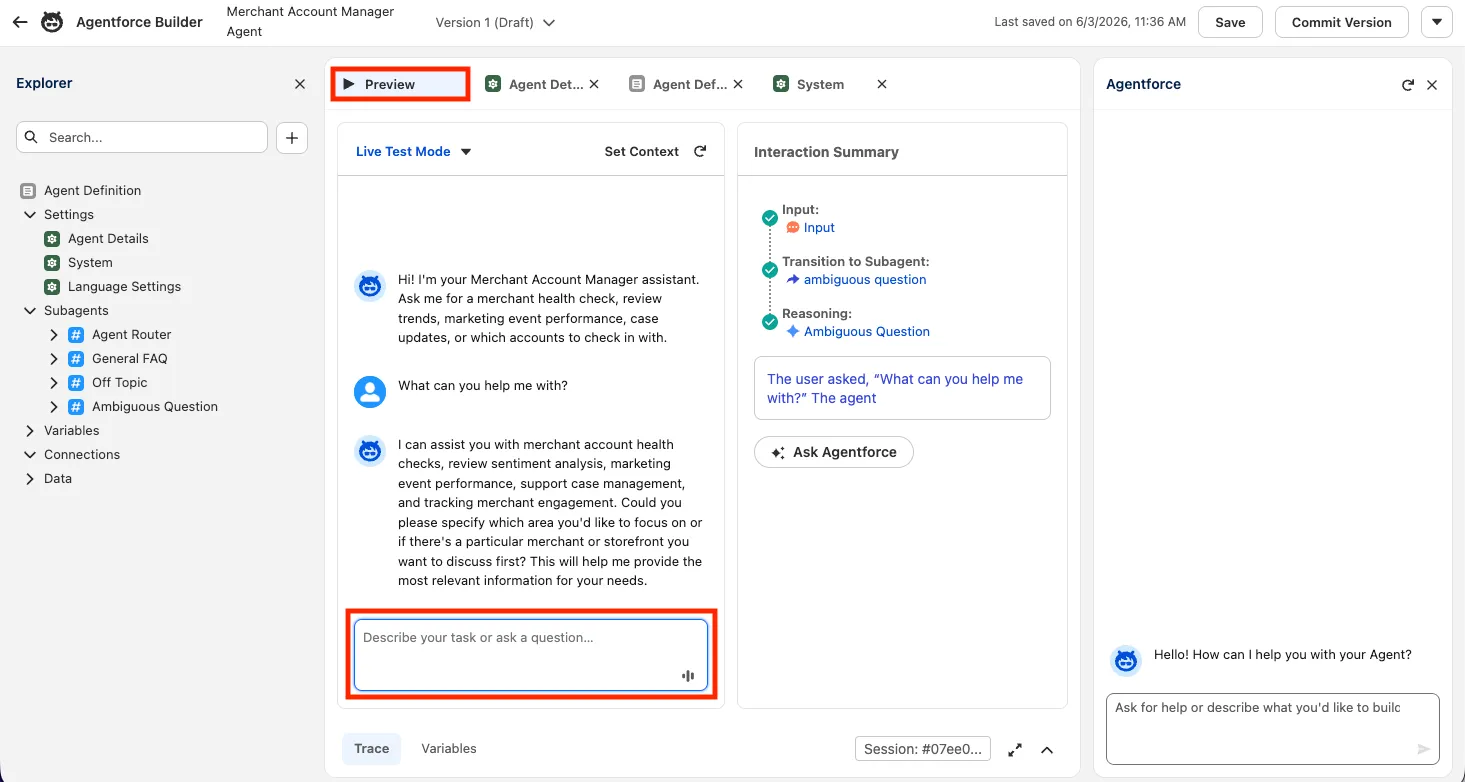Go back with the left arrow icon
The width and height of the screenshot is (1465, 782).
pos(20,22)
